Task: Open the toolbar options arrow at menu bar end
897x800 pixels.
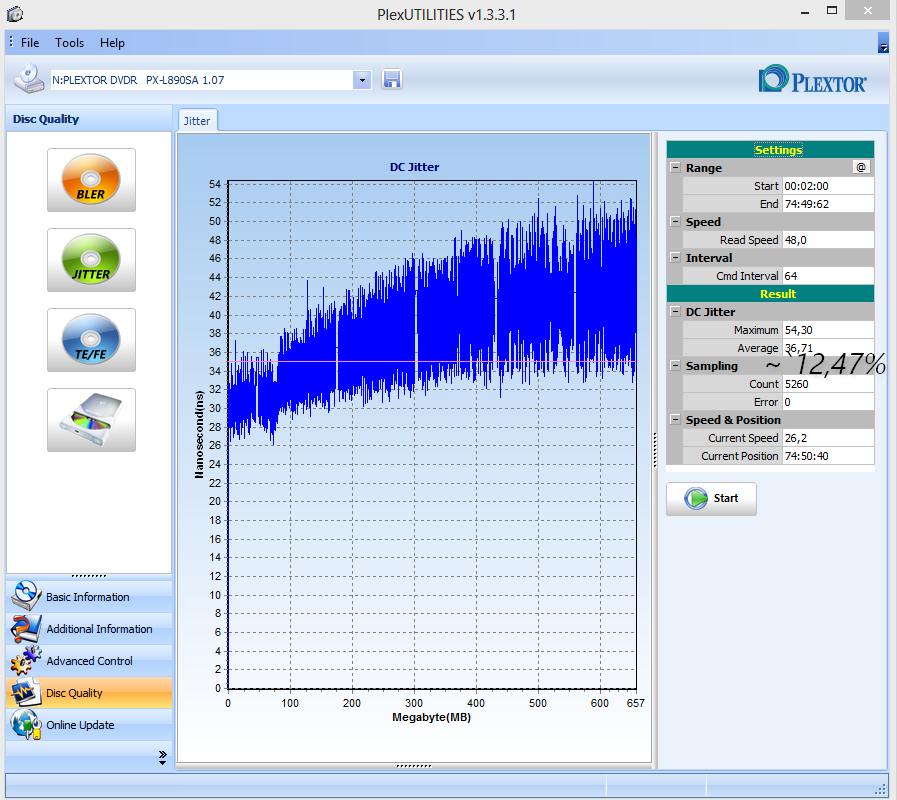Action: 883,43
